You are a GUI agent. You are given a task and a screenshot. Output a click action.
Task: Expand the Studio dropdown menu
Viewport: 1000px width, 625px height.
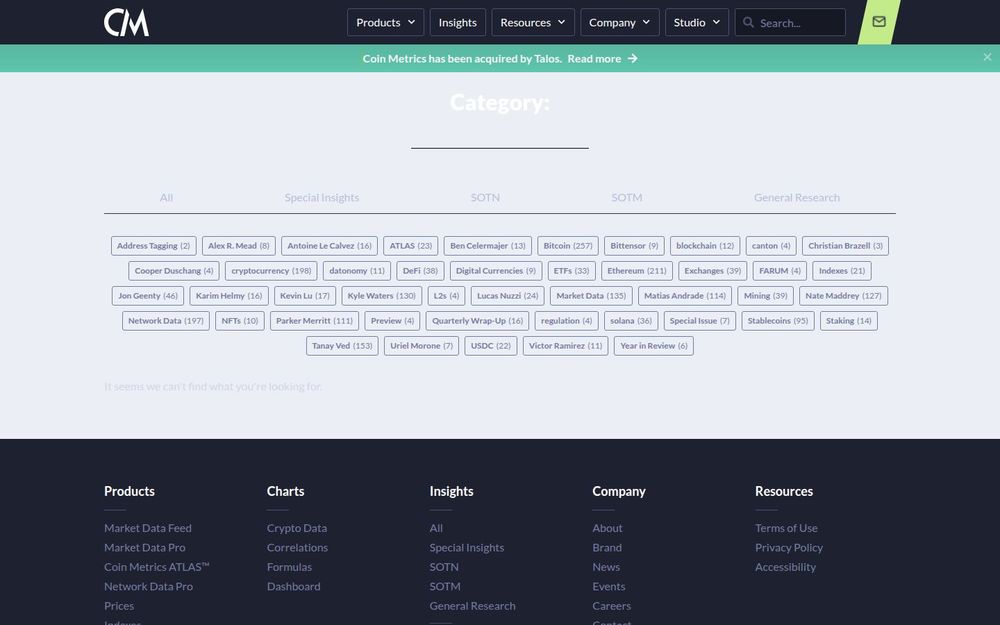pos(696,22)
